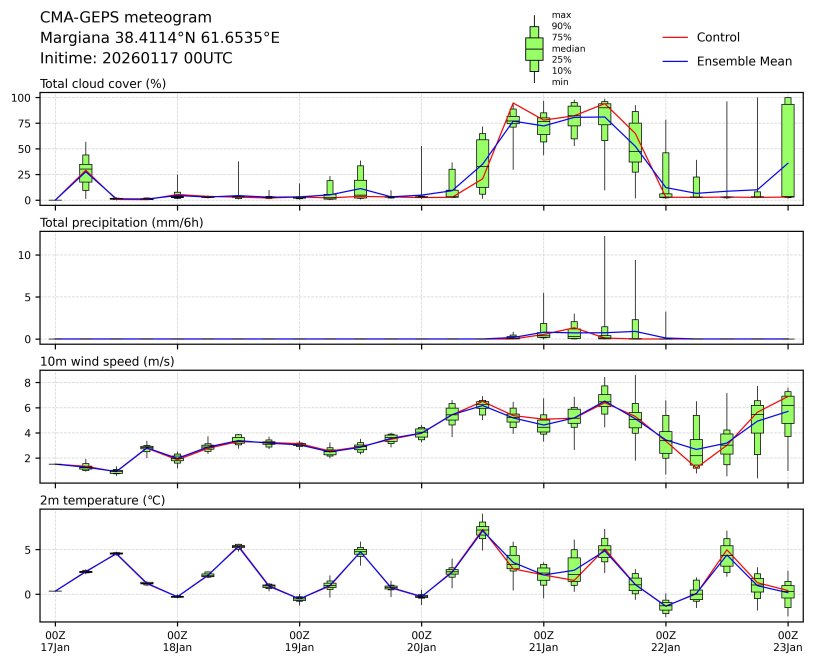Click the 00Z 21Jan x-axis label
Screen dimensions: 814x664
[x=543, y=641]
